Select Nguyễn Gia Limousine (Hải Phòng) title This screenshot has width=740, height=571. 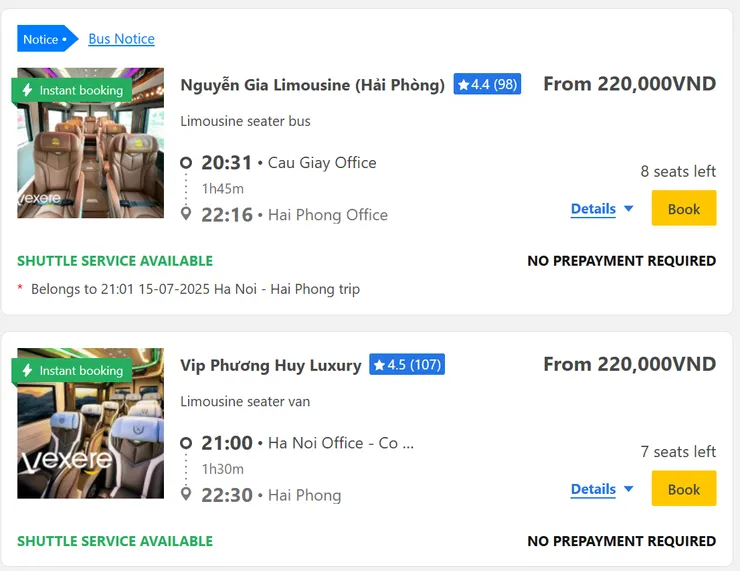pos(312,85)
